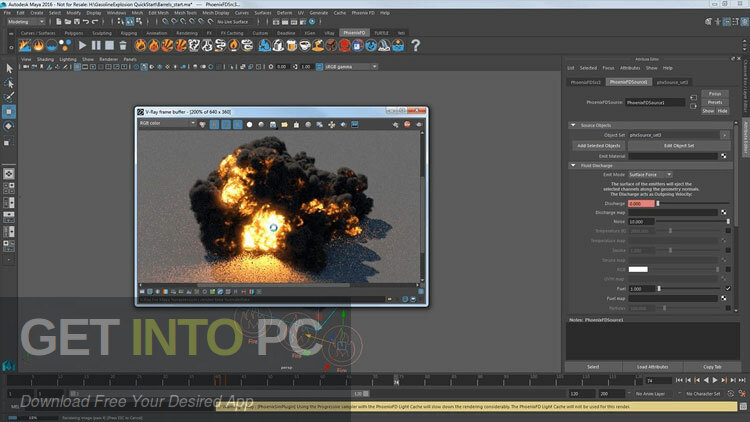Select the phxSource_set3 attribute tab
The image size is (750, 422).
point(672,82)
